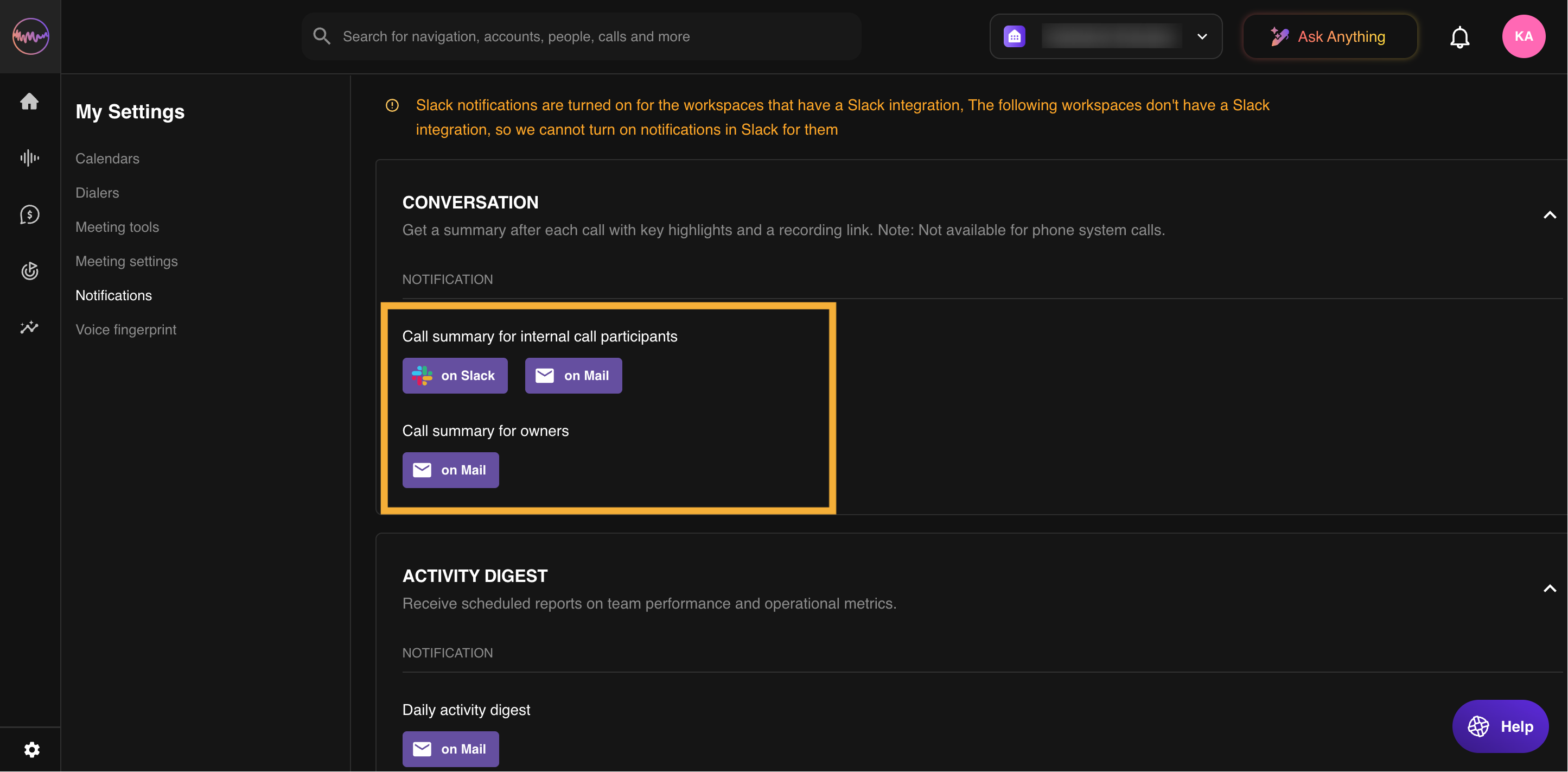The width and height of the screenshot is (1568, 772).
Task: Focus the global search field
Action: [x=581, y=36]
